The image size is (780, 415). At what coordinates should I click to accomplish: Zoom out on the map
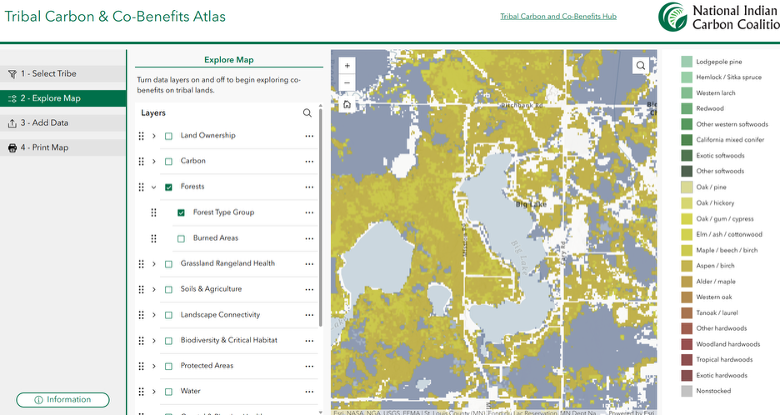(347, 83)
